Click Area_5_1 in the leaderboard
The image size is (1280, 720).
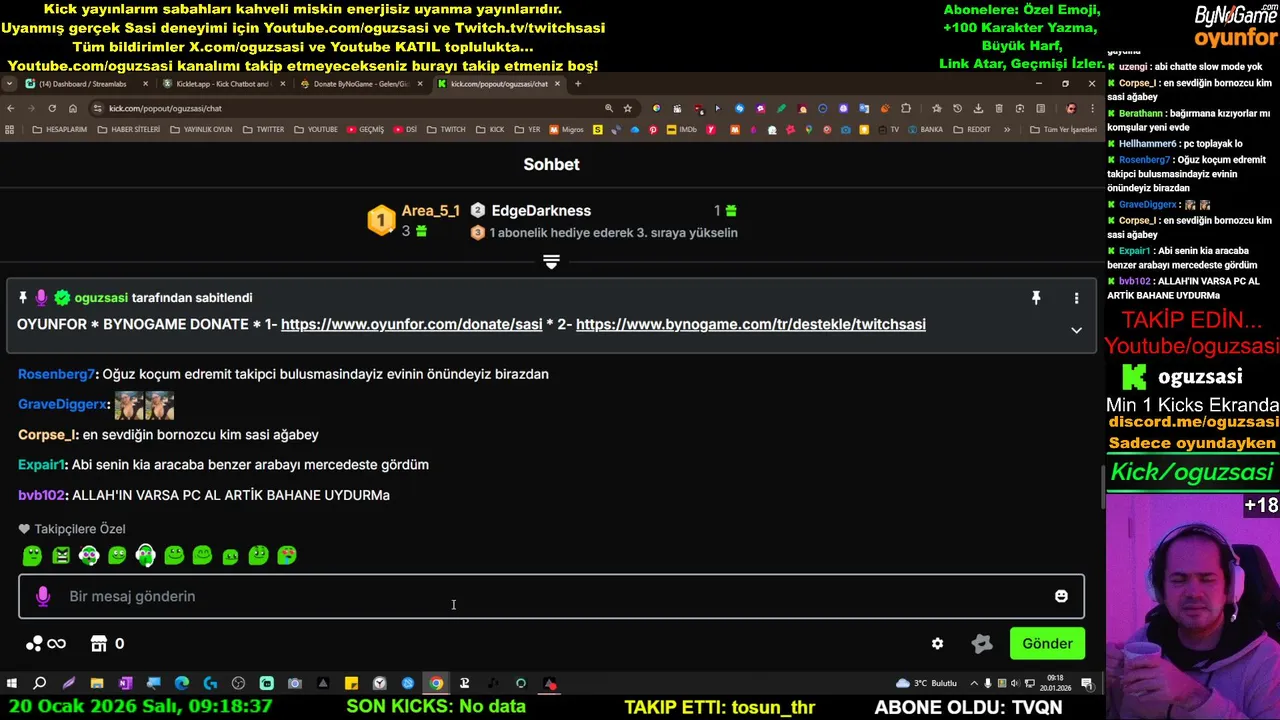430,211
